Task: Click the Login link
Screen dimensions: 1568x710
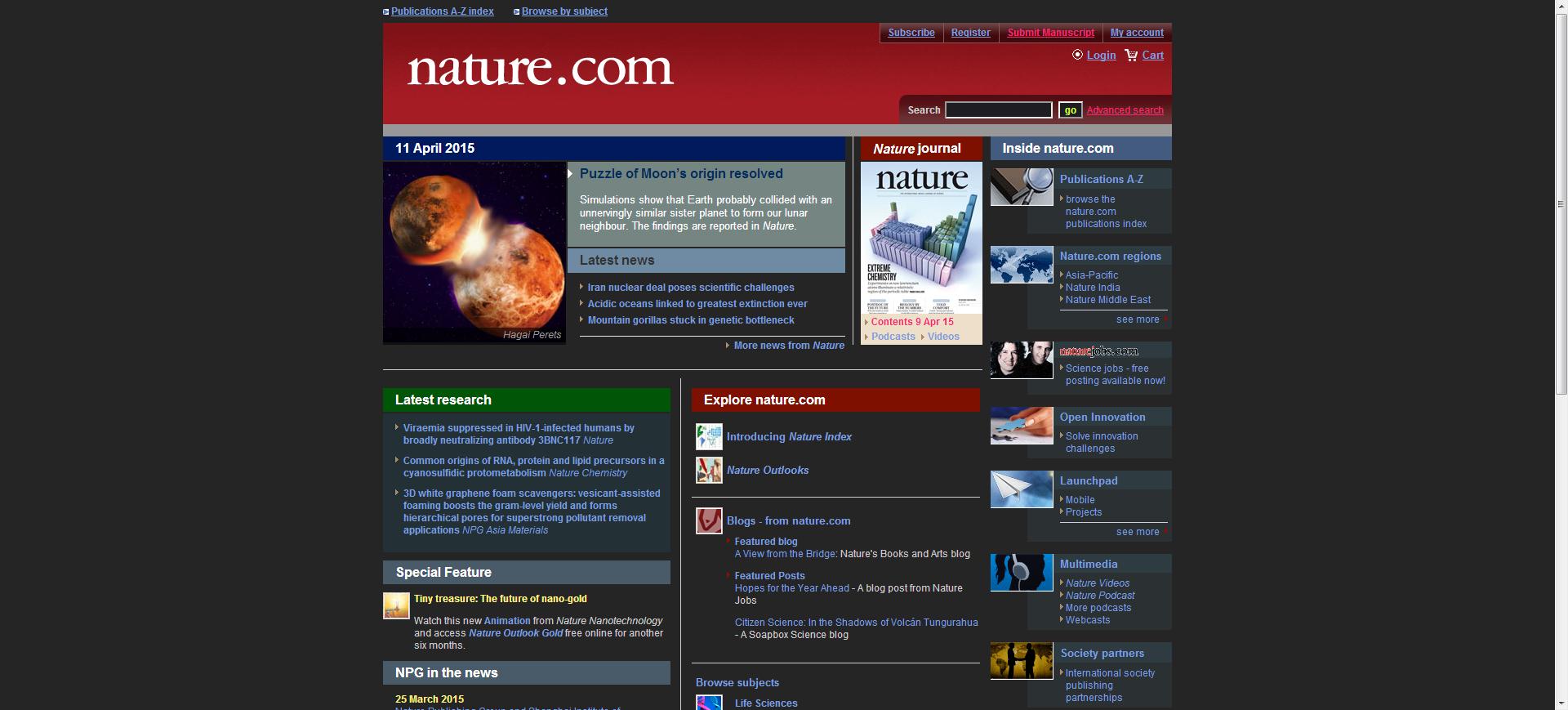Action: [1101, 56]
